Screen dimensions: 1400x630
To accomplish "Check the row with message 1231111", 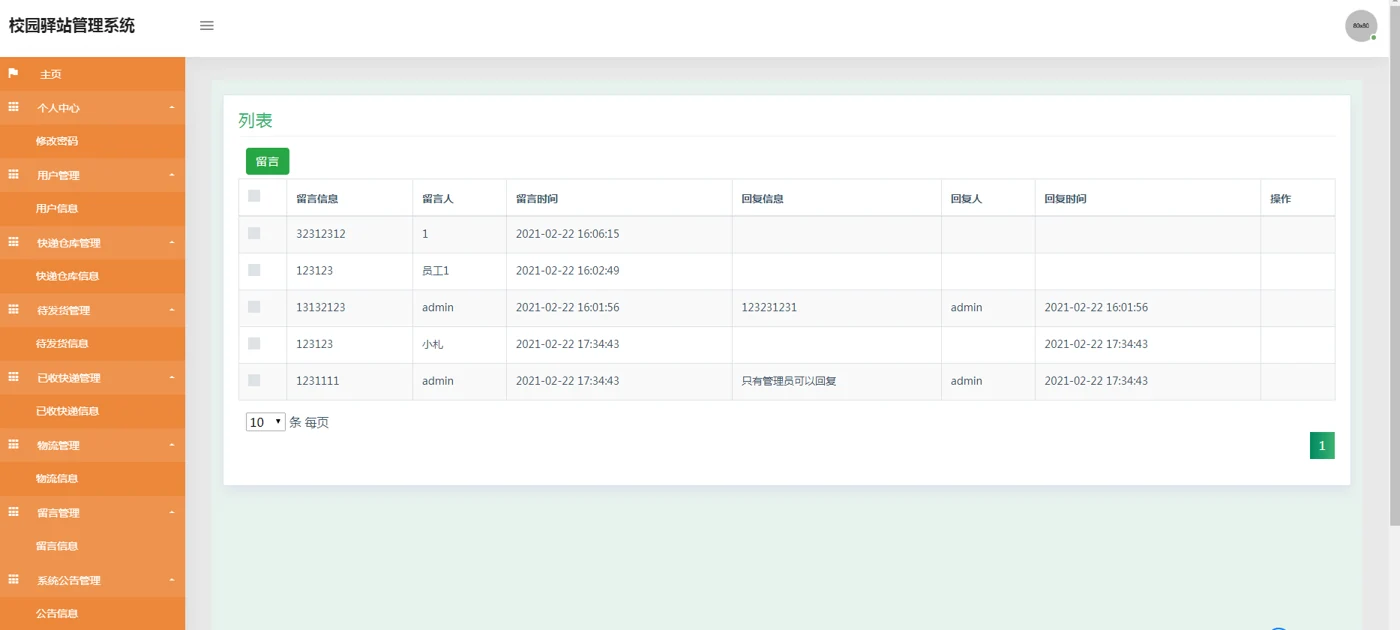I will [254, 380].
